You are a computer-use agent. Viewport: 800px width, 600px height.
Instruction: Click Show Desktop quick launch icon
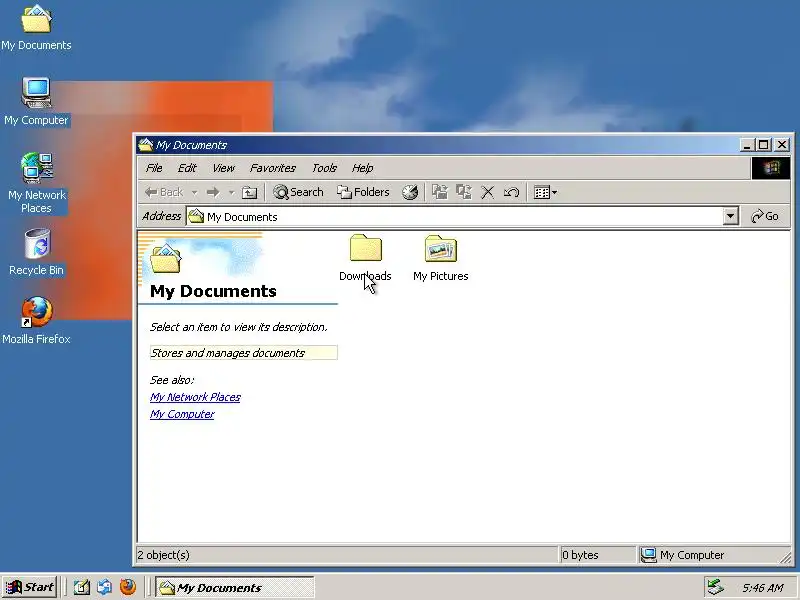tap(82, 587)
